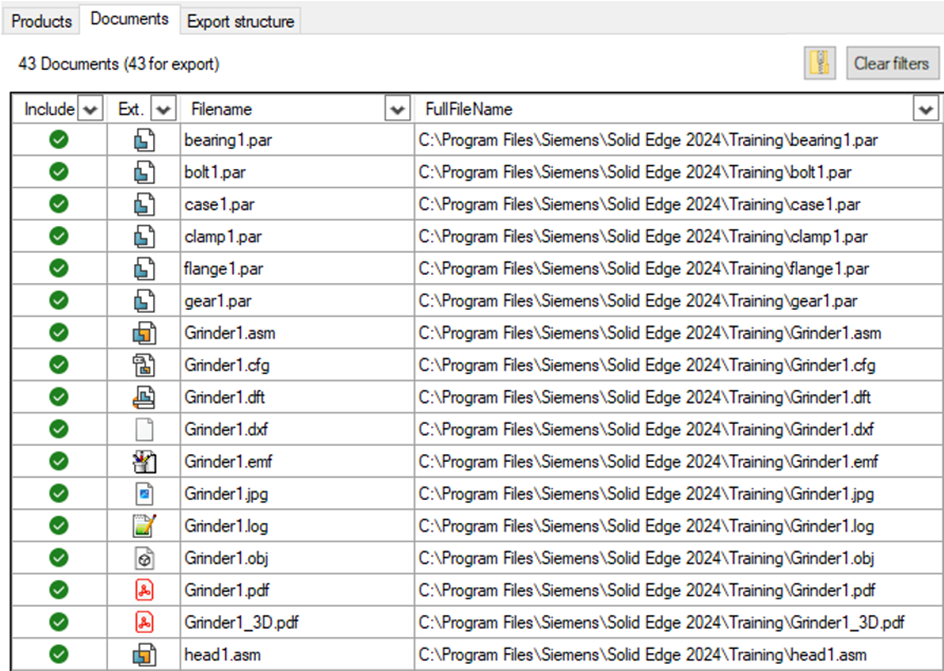Viewport: 944px width, 671px height.
Task: Click the paint icon for Grinder1.emf
Action: [x=144, y=462]
